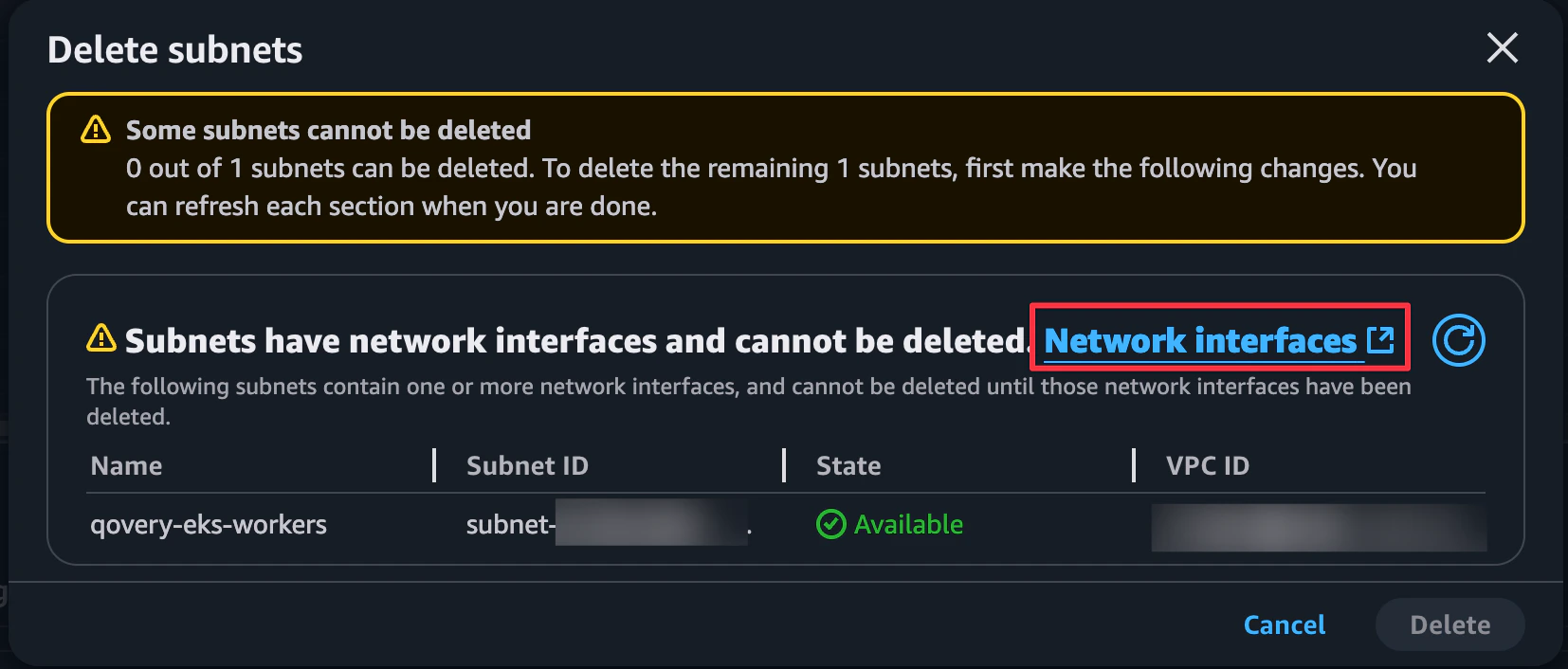Click the Delete subnets dialog title
Image resolution: width=1568 pixels, height=669 pixels.
(x=174, y=49)
